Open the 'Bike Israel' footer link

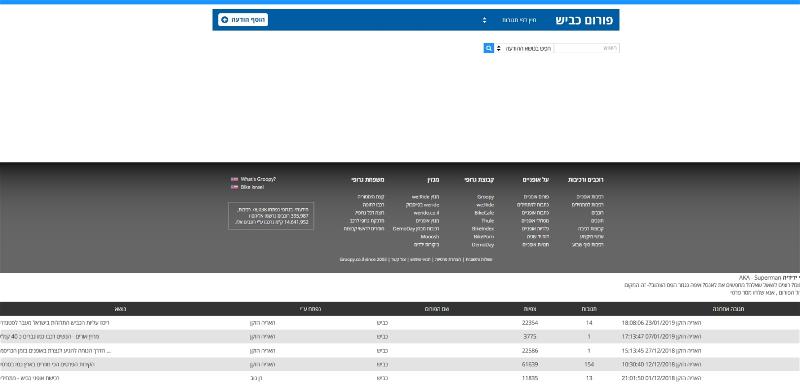point(252,187)
